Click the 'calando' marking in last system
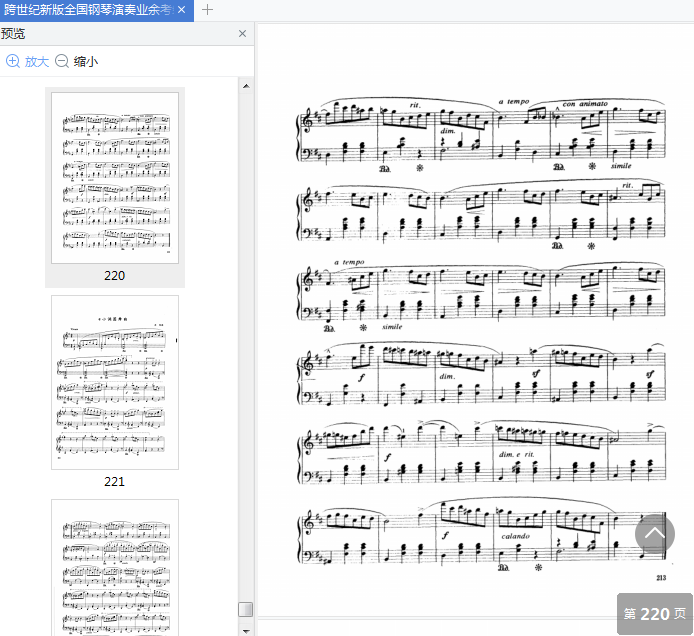Screen dimensions: 694x636 click(516, 536)
